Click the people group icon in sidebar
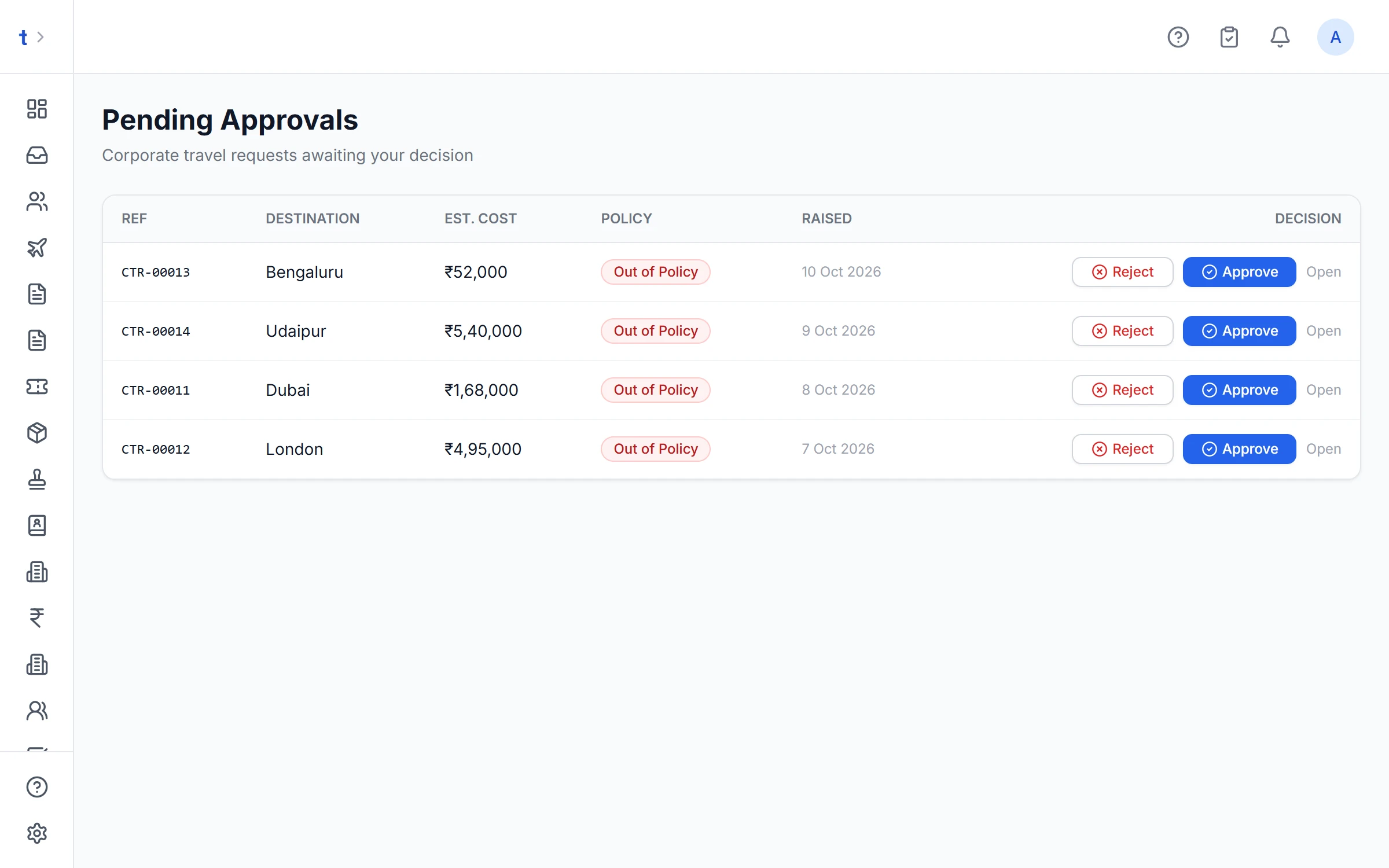The image size is (1389, 868). point(36,201)
